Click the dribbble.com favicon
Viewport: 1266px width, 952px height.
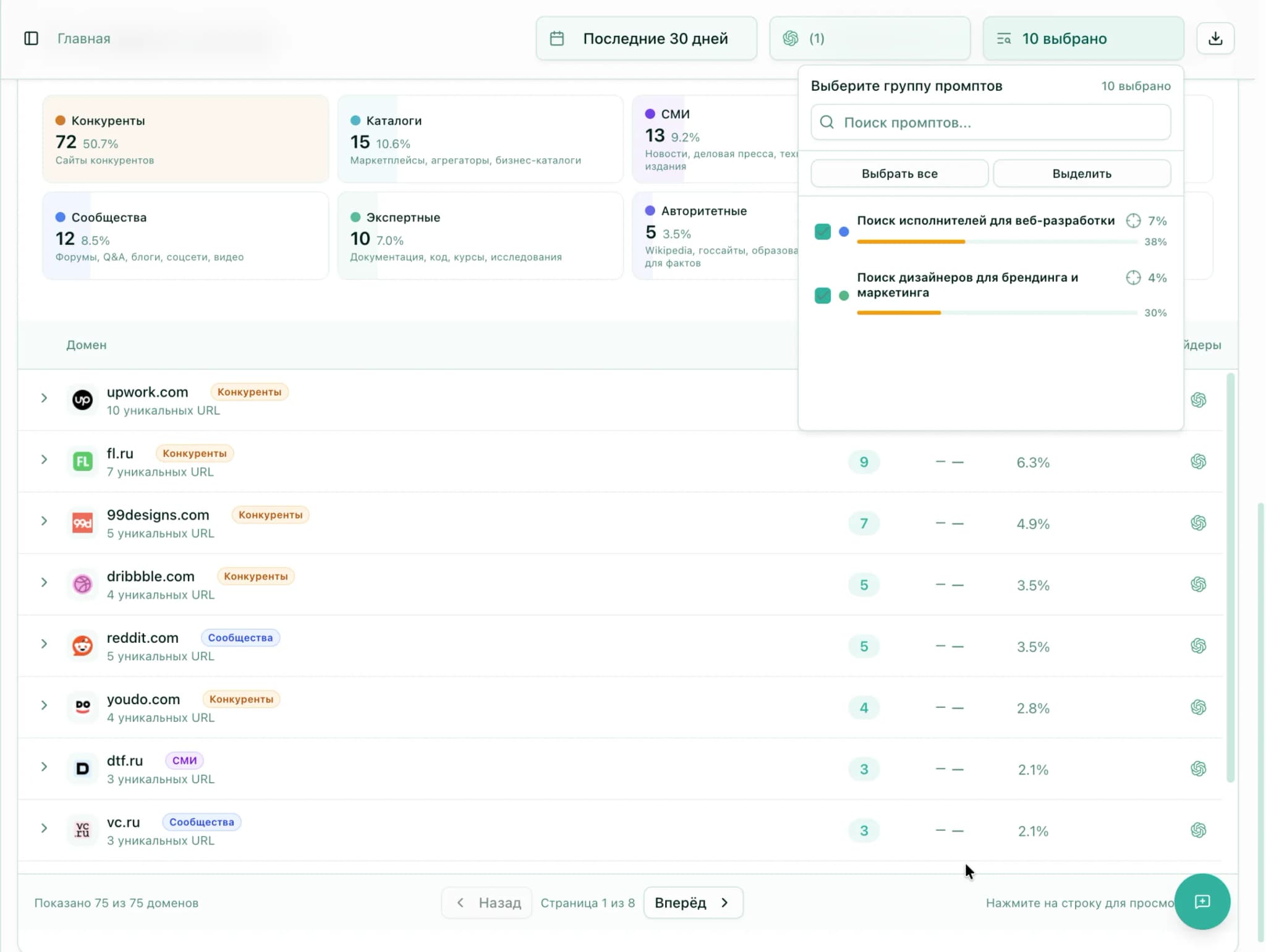coord(82,584)
